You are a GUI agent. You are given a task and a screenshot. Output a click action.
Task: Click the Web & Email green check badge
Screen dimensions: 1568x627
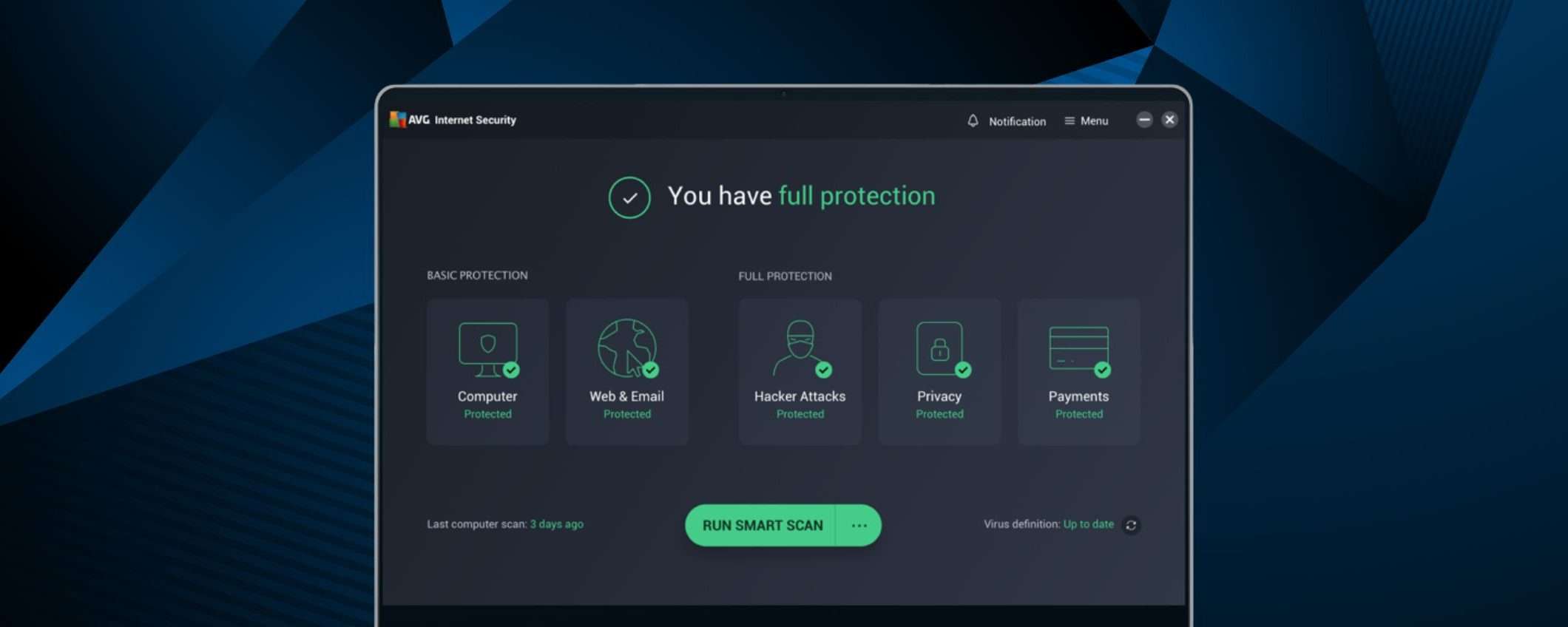[650, 370]
